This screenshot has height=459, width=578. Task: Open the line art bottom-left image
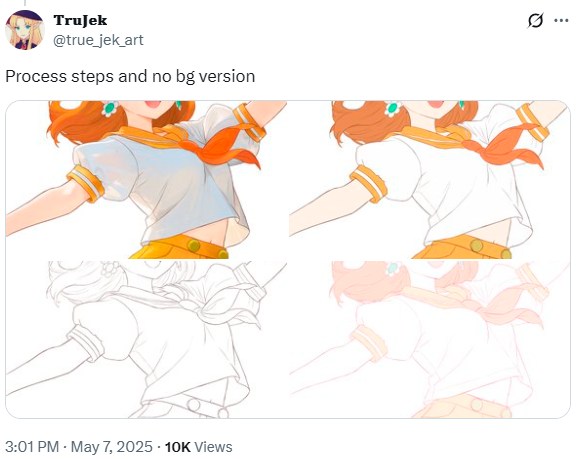[146, 340]
